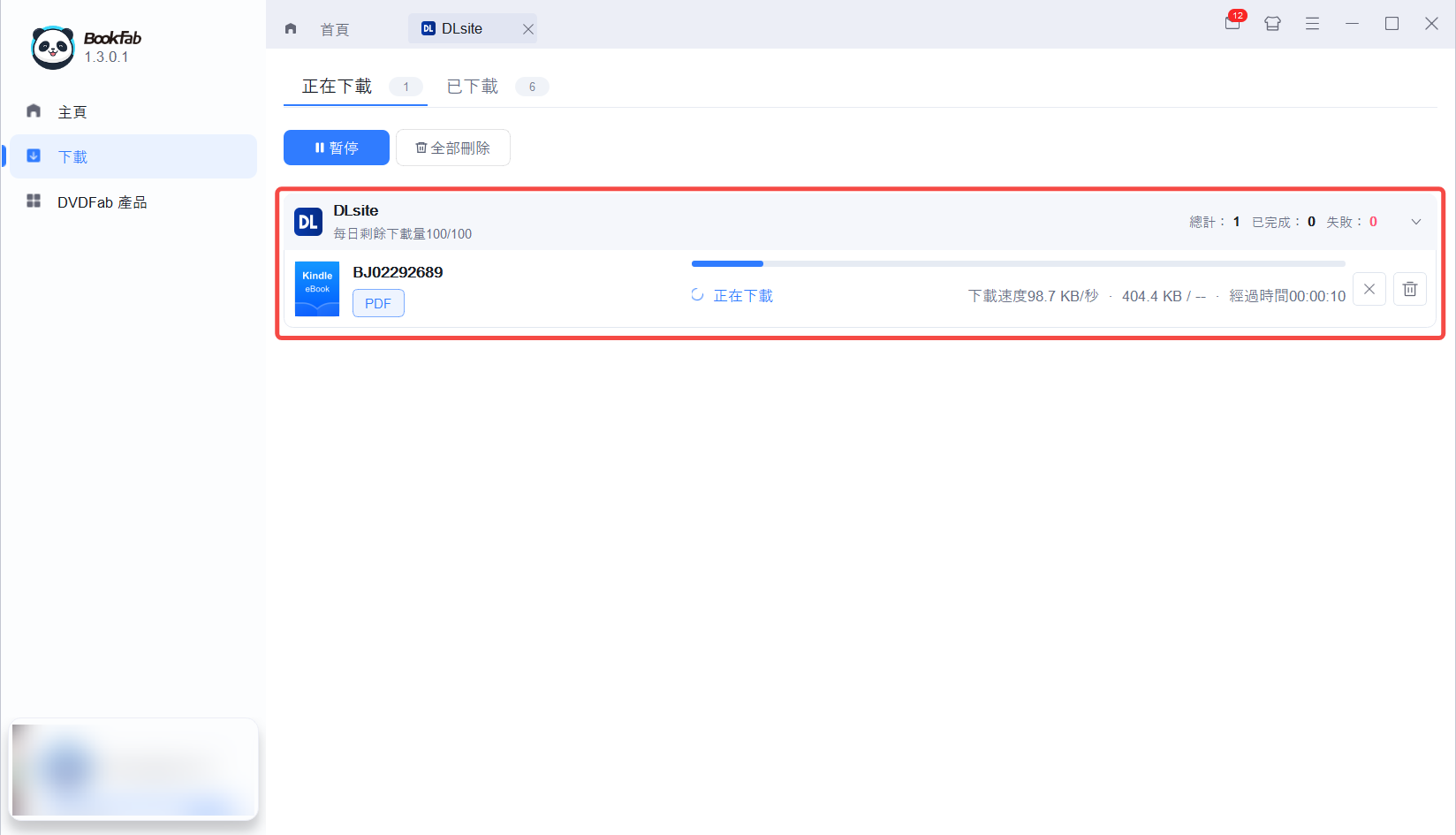Click the 暫停 pause button
This screenshot has width=1456, height=835.
pyautogui.click(x=337, y=148)
